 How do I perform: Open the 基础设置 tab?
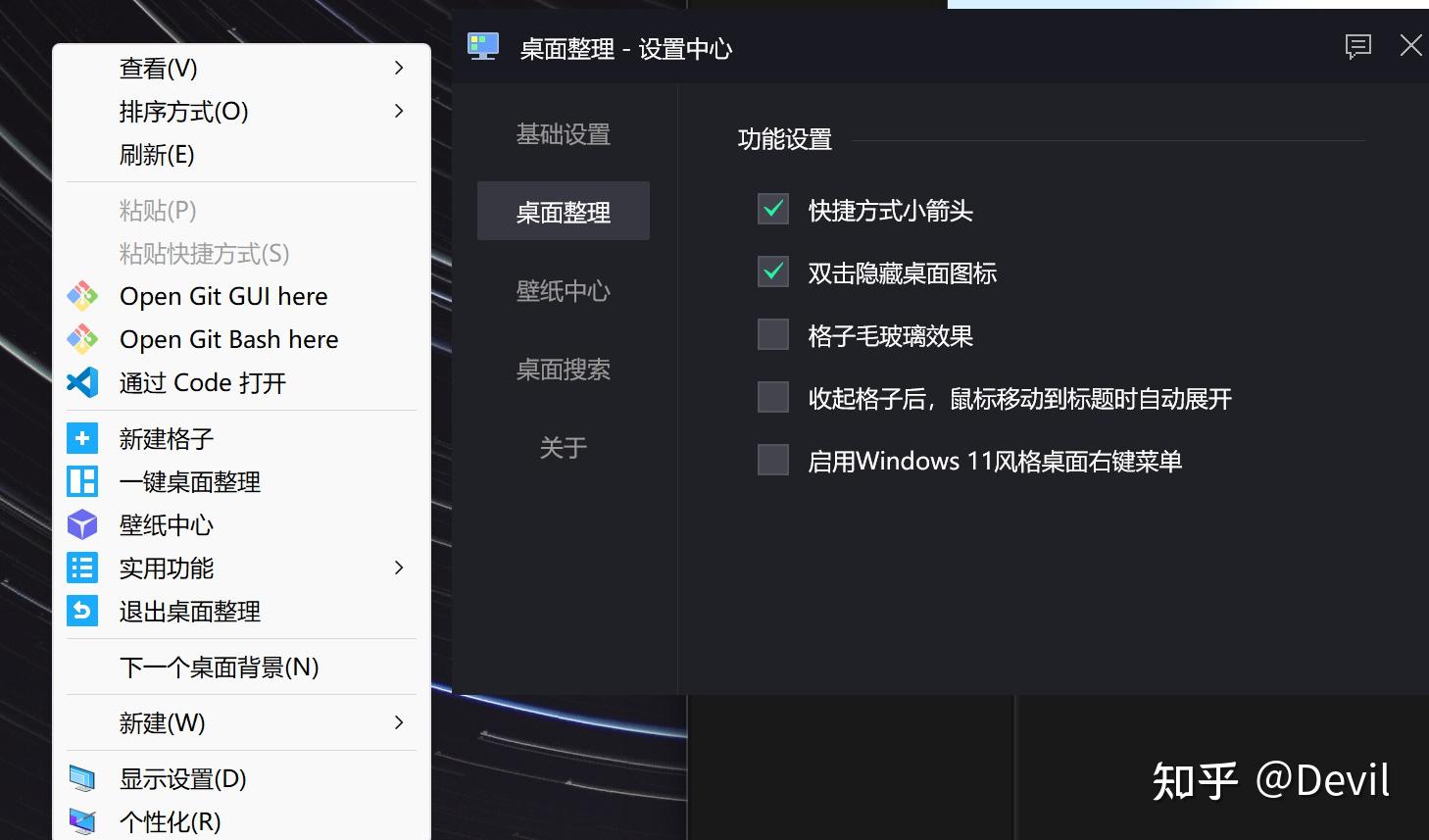tap(564, 134)
